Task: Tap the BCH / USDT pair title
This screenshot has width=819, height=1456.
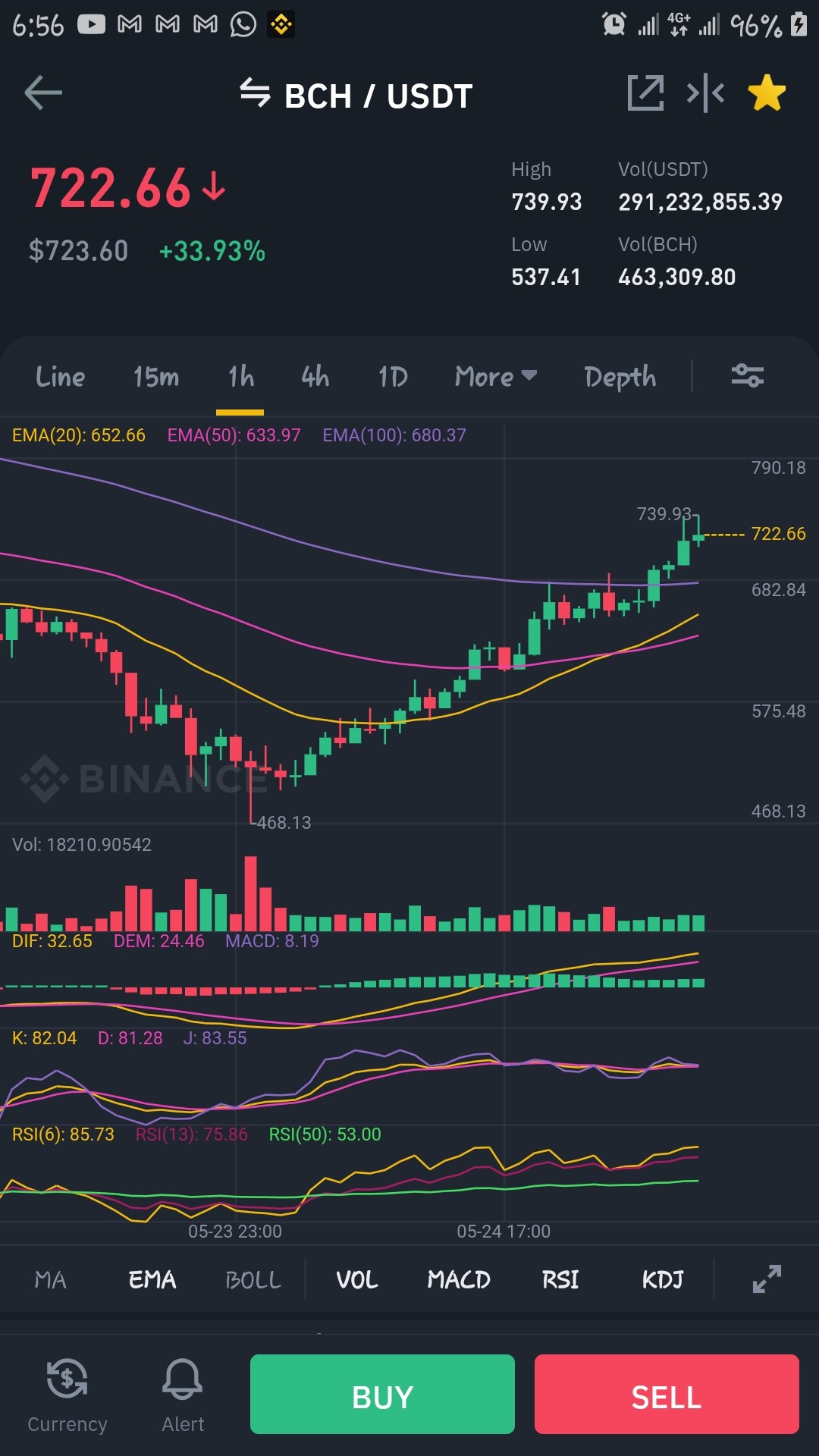Action: coord(378,96)
